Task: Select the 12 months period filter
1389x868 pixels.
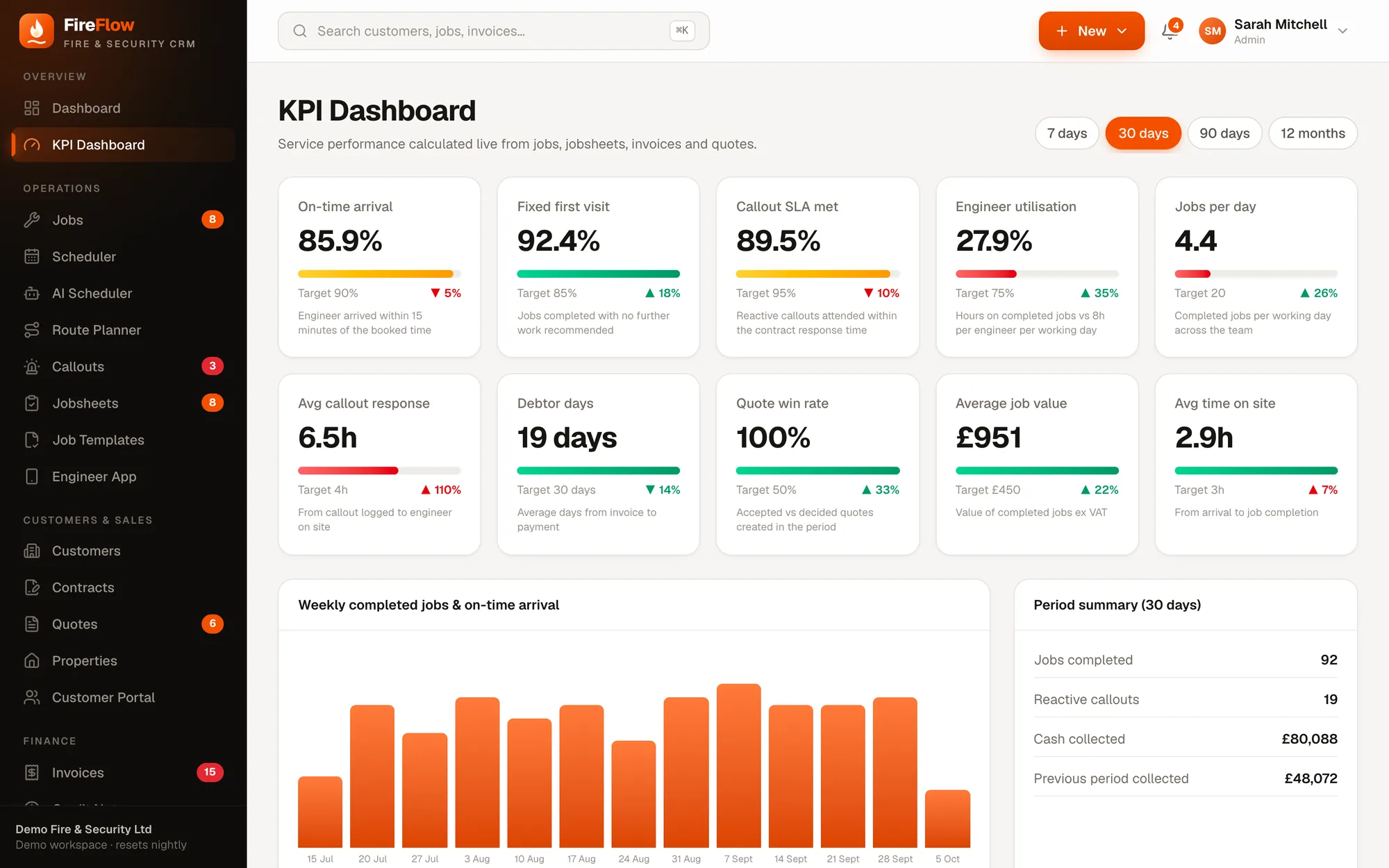Action: pyautogui.click(x=1313, y=133)
